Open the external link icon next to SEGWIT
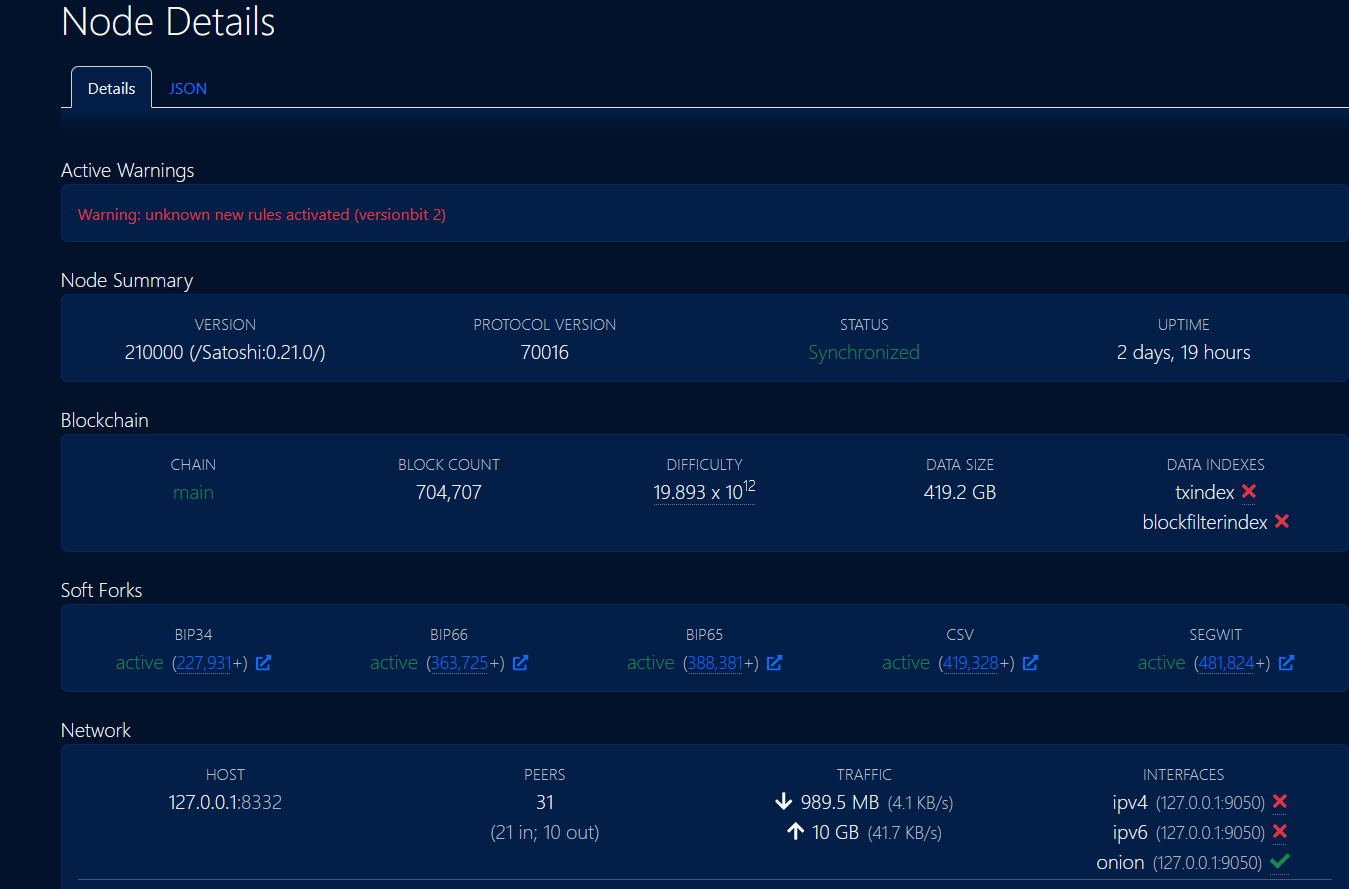This screenshot has height=889, width=1349. [x=1287, y=663]
